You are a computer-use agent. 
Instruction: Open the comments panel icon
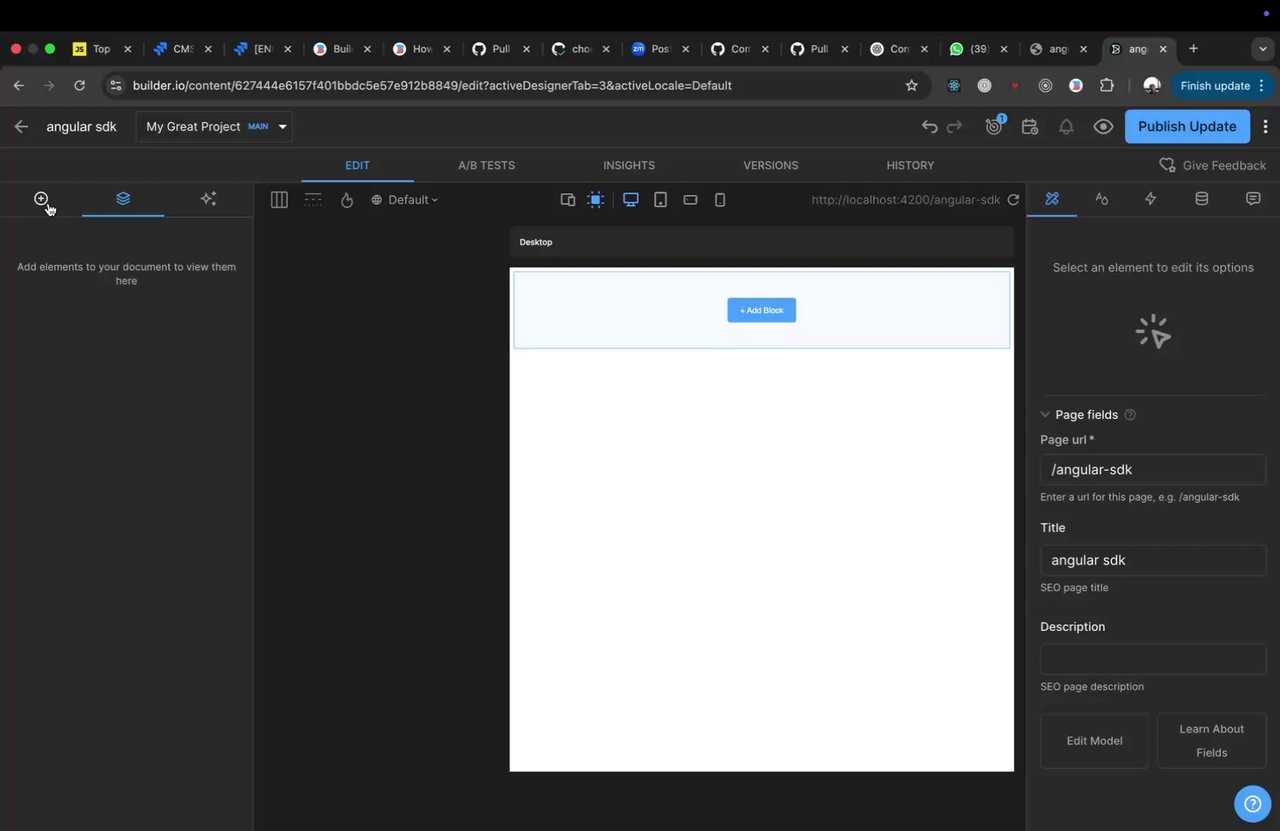click(x=1253, y=199)
